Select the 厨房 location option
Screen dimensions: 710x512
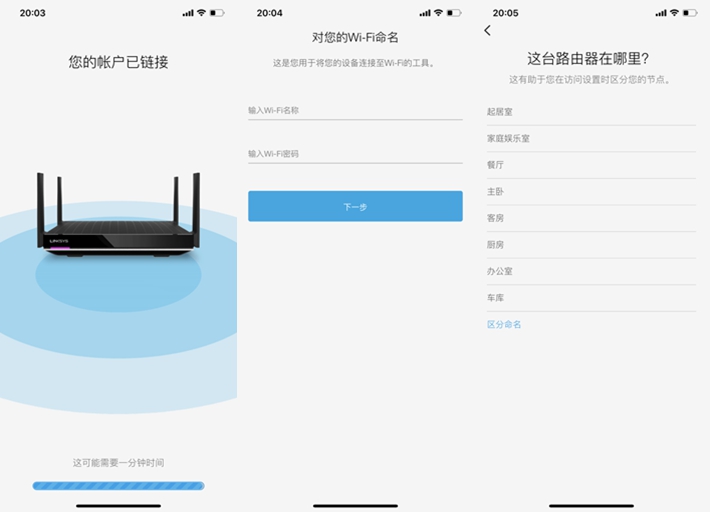point(591,245)
